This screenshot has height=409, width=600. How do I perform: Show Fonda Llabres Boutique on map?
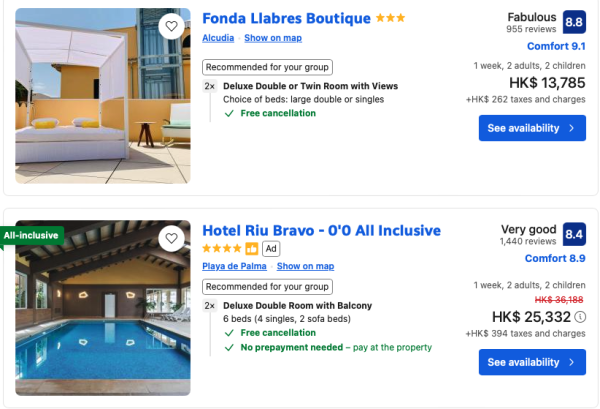tap(273, 38)
